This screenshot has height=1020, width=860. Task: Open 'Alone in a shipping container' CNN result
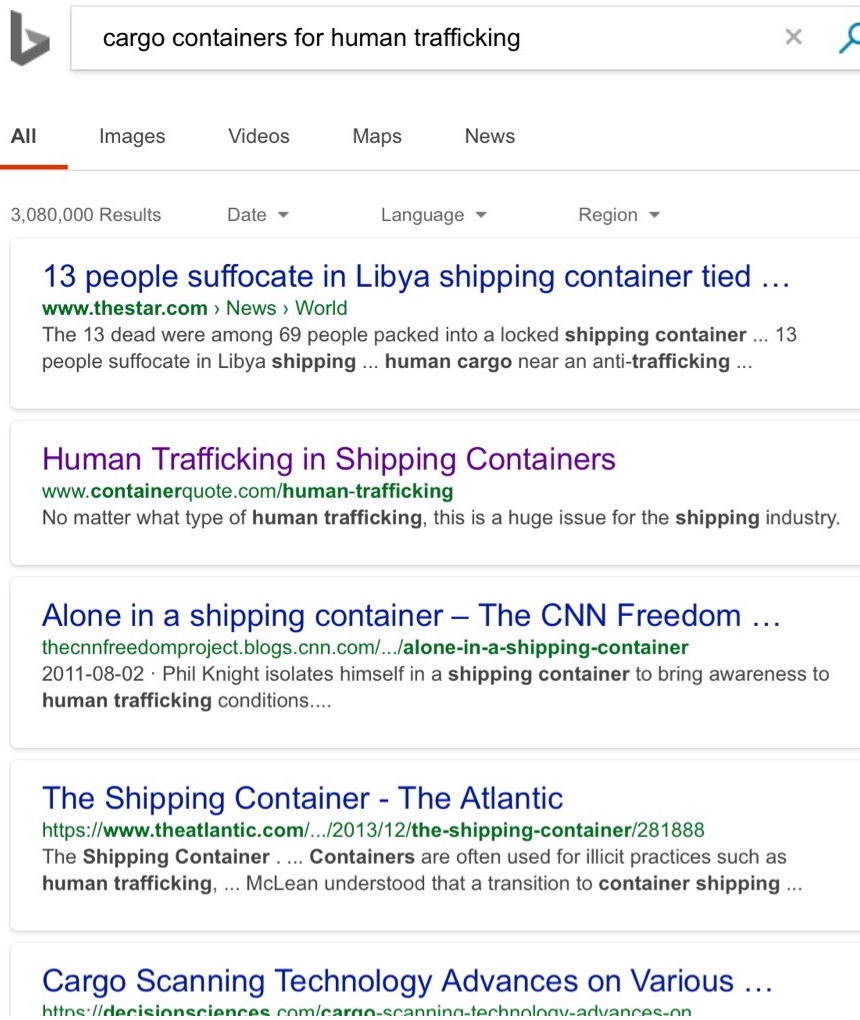click(411, 615)
